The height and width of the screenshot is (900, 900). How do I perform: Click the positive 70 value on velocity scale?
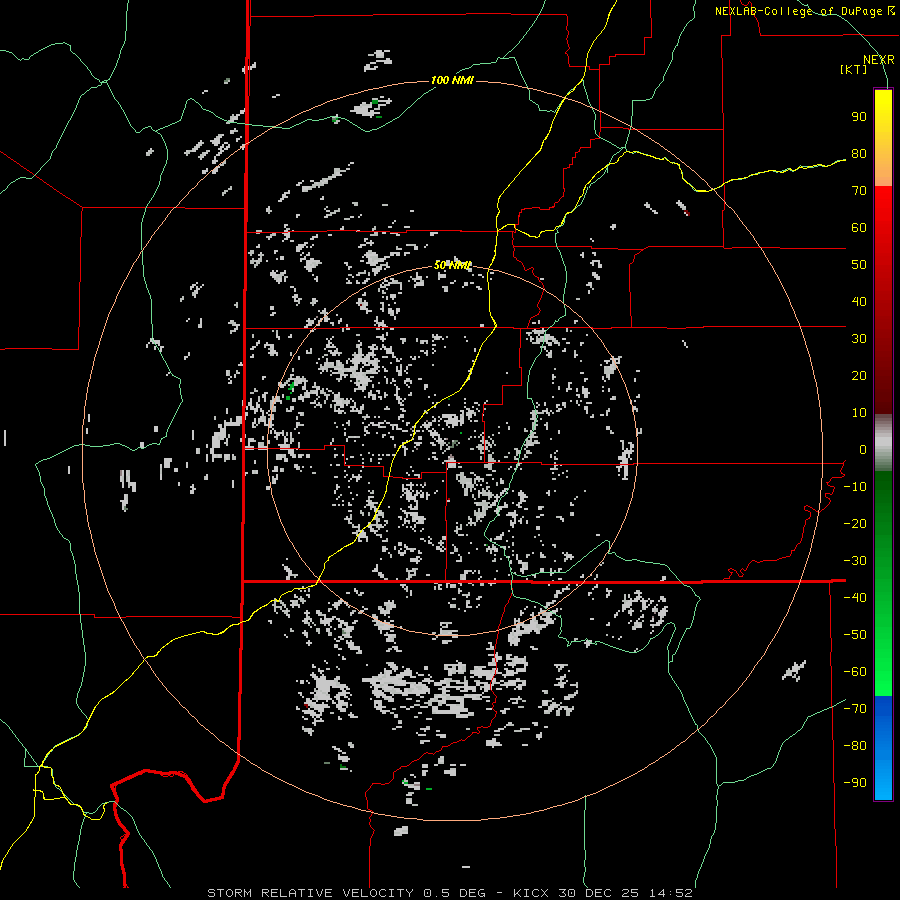coord(859,191)
